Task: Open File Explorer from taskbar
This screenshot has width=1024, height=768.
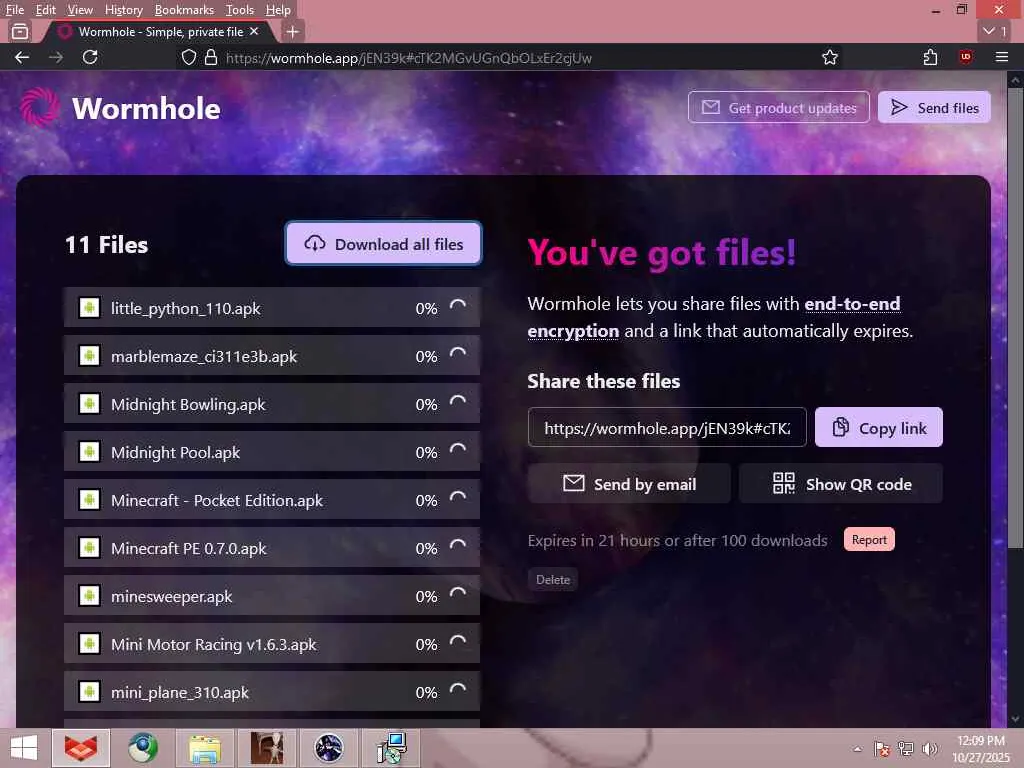Action: click(x=205, y=748)
